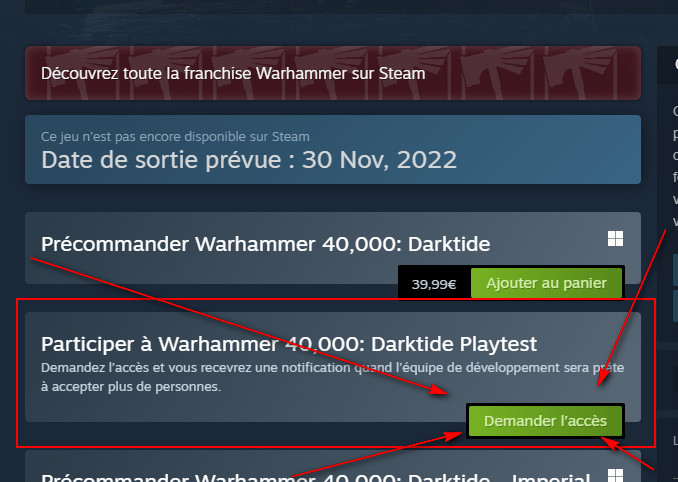Viewport: 678px width, 482px height.
Task: Click the Participer à Darktide Playtest heading
Action: (x=289, y=344)
